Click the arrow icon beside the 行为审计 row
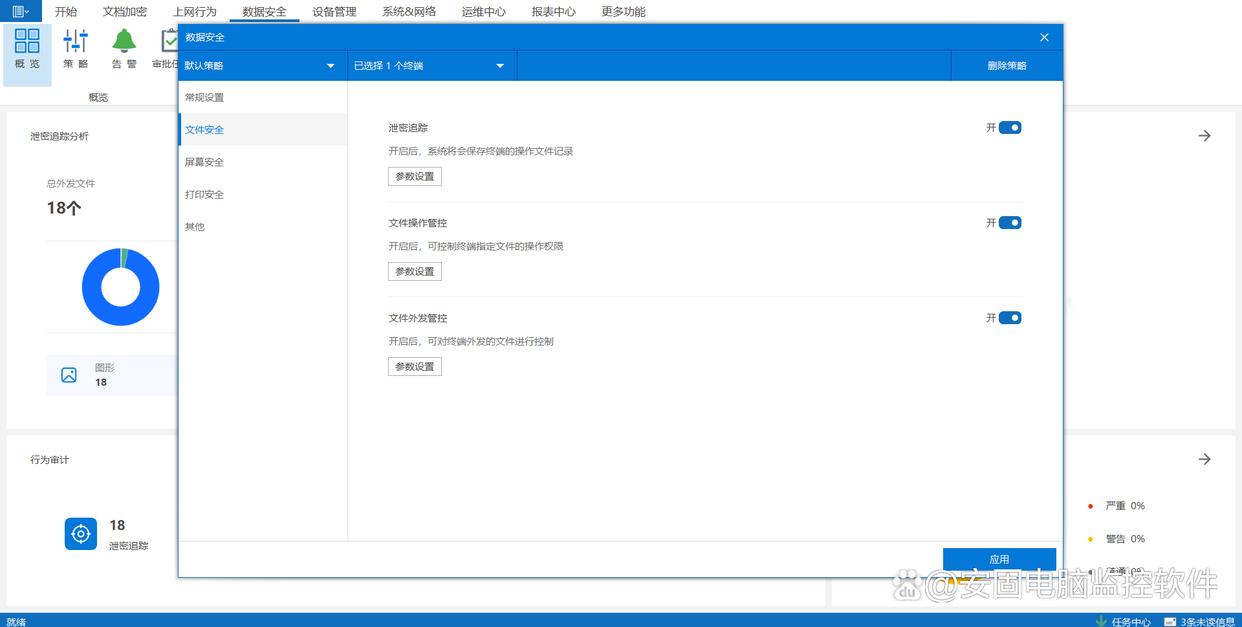Viewport: 1242px width, 627px height. pyautogui.click(x=1204, y=459)
